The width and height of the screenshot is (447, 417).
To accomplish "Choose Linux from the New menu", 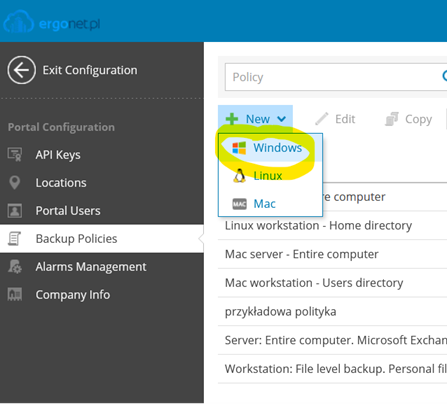I will 270,176.
